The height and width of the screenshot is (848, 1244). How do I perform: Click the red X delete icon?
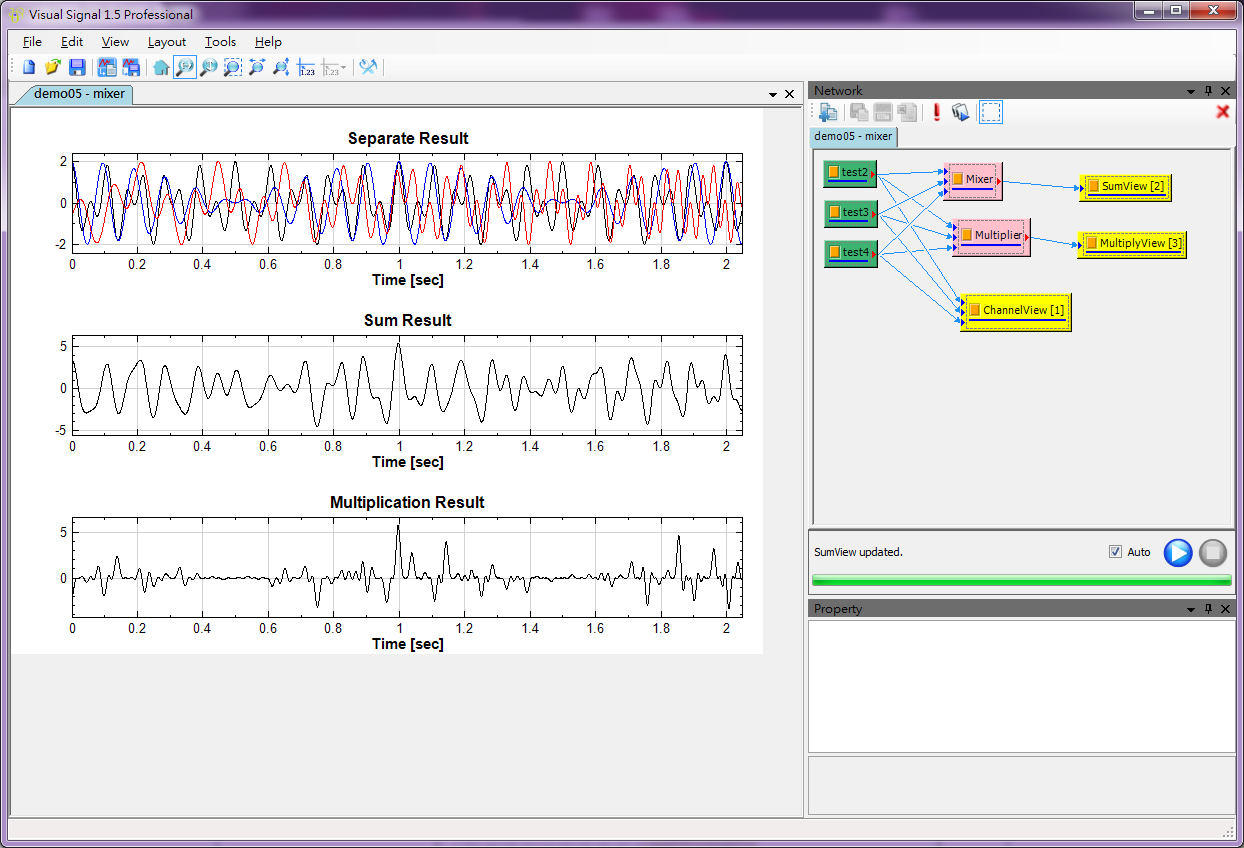(1222, 112)
